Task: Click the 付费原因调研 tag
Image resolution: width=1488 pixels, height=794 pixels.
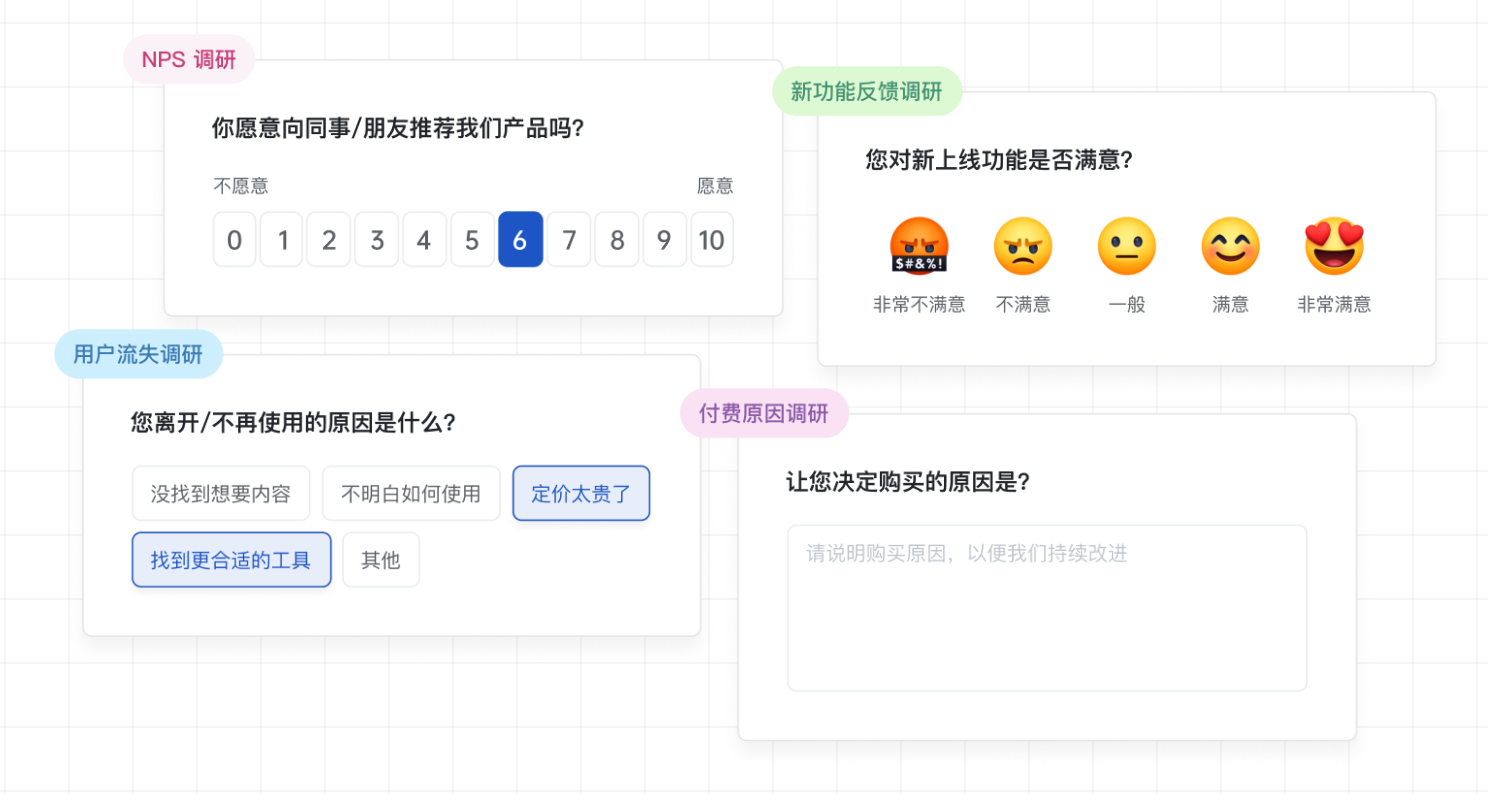Action: [764, 414]
